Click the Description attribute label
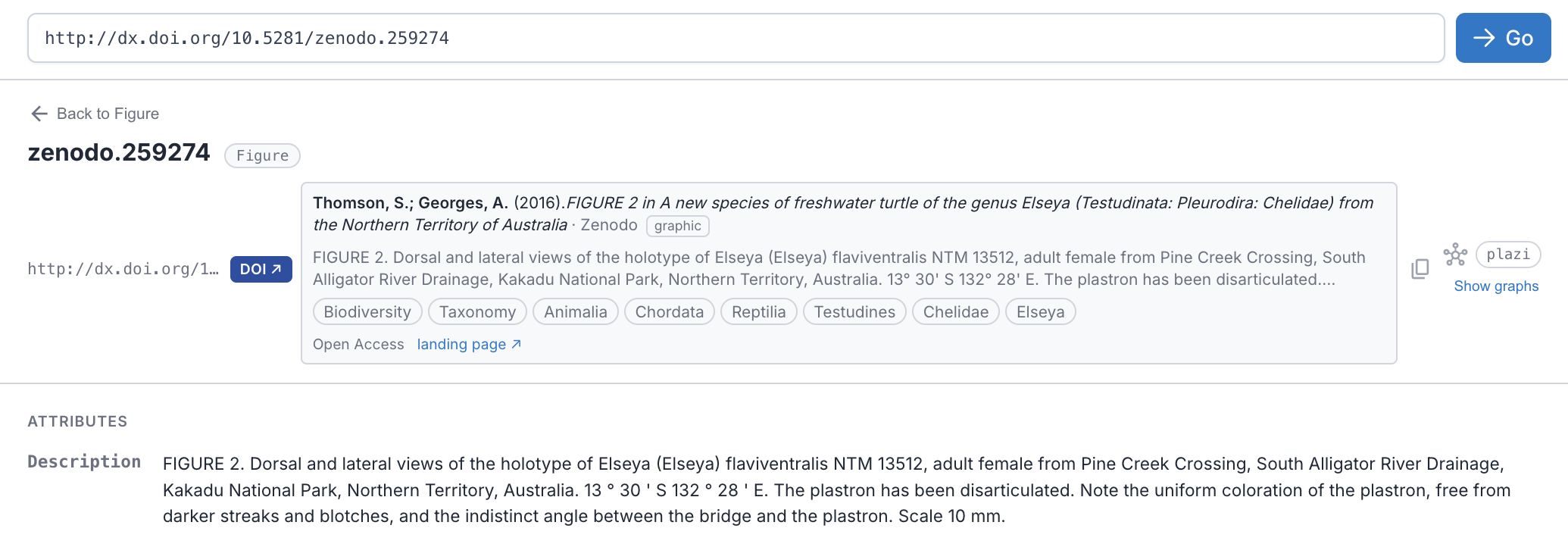 (x=84, y=461)
